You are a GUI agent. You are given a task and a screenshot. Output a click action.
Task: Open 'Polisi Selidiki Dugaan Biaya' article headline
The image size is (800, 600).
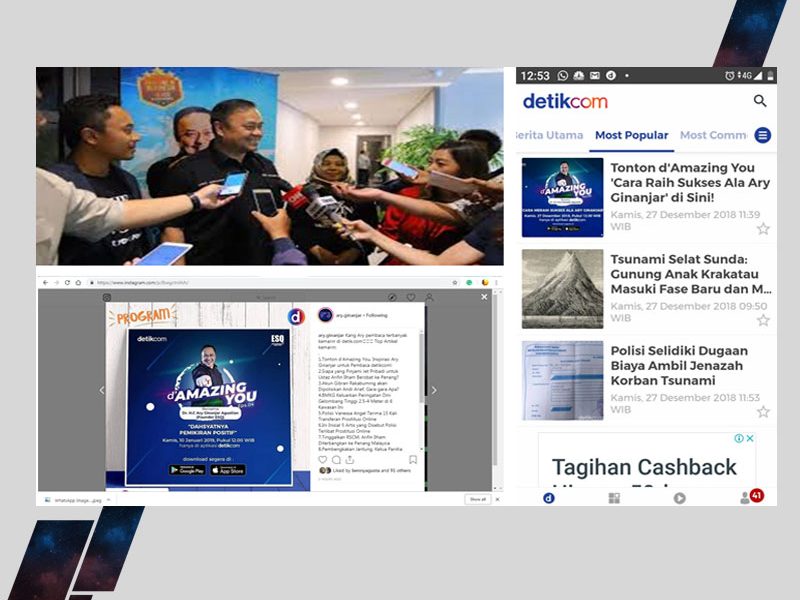tap(679, 368)
